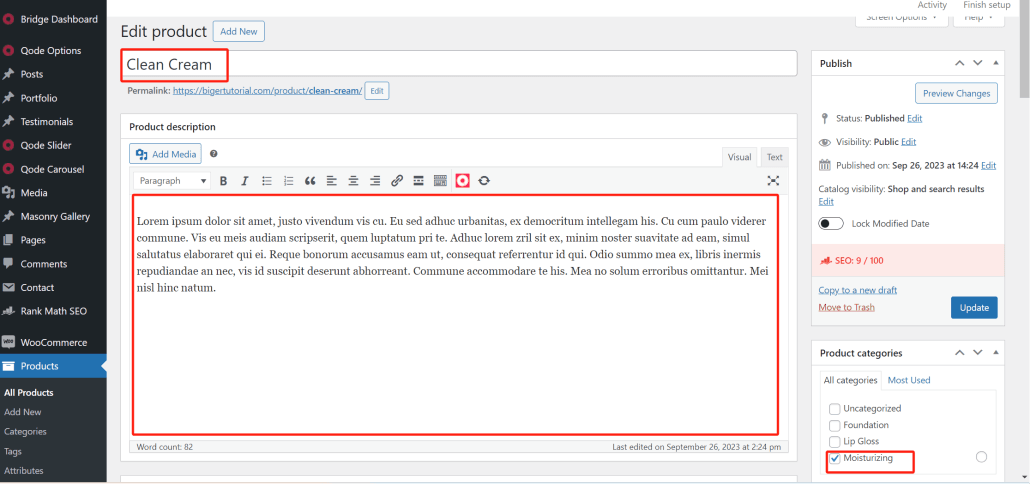Align text left
This screenshot has width=1030, height=484.
coord(332,181)
